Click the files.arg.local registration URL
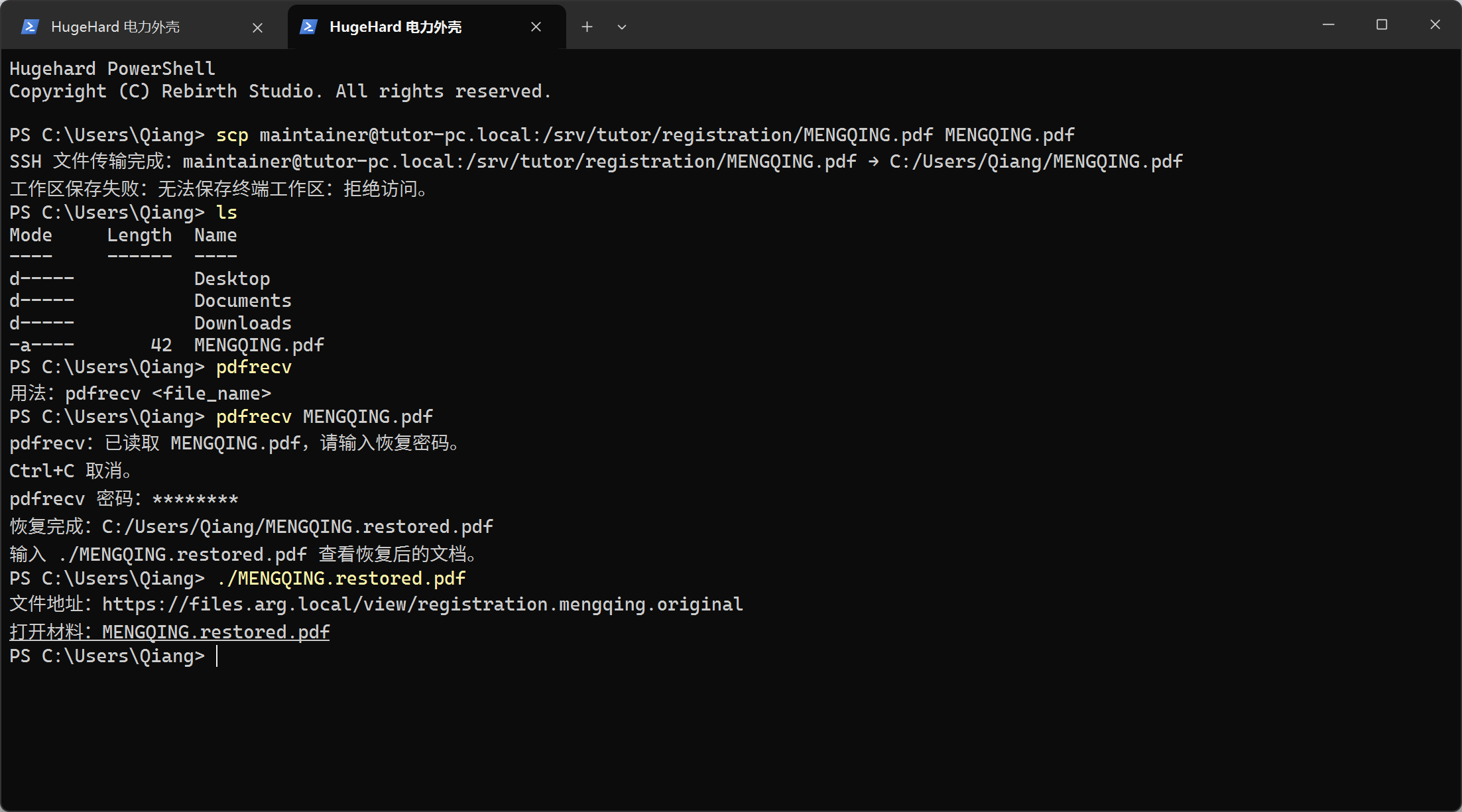1462x812 pixels. [x=422, y=604]
